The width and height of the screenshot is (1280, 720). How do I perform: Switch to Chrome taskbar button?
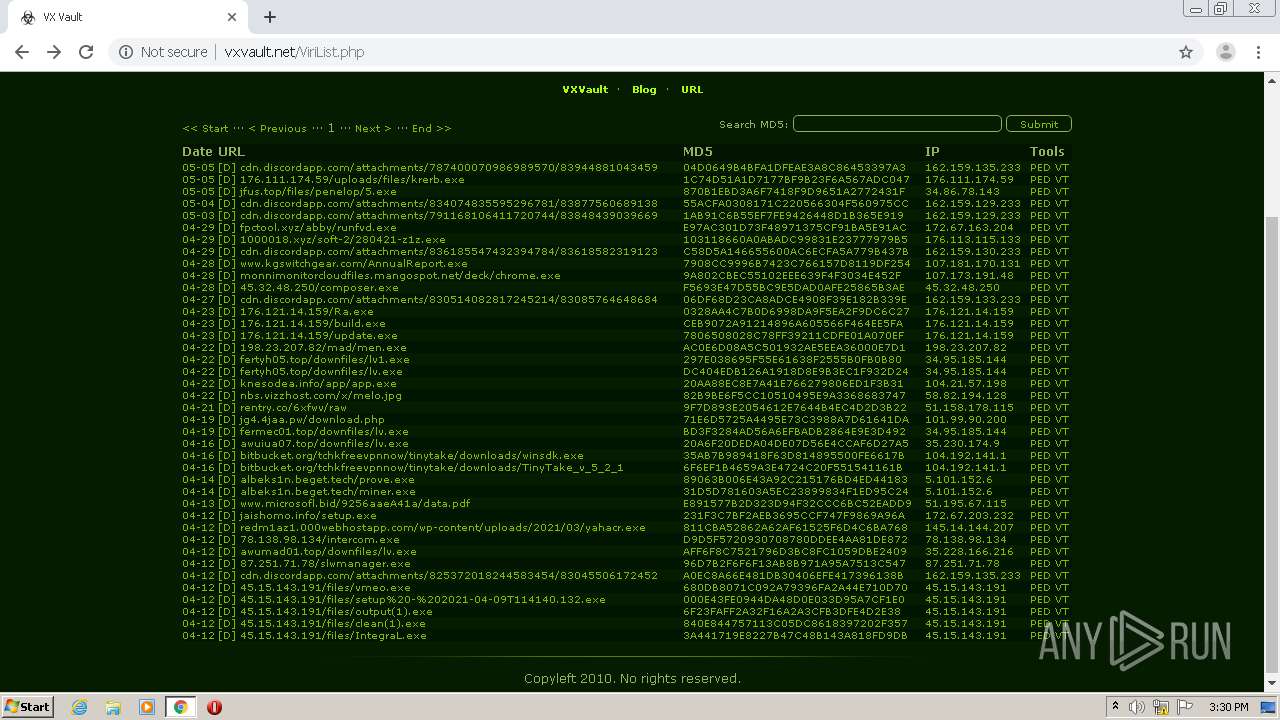coord(180,707)
